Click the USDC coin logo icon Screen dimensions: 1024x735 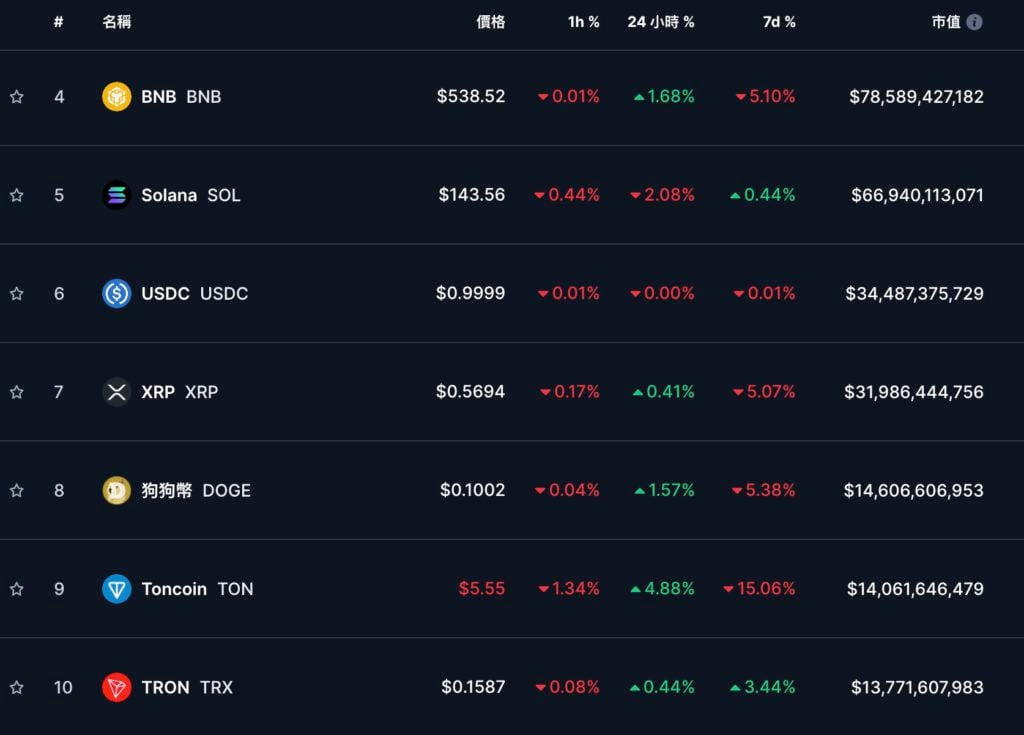click(117, 293)
